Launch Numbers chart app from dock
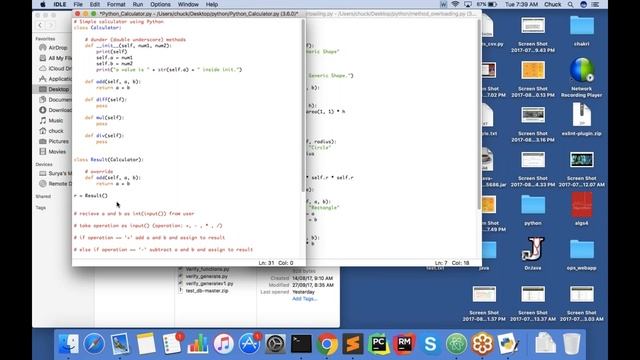 click(198, 344)
